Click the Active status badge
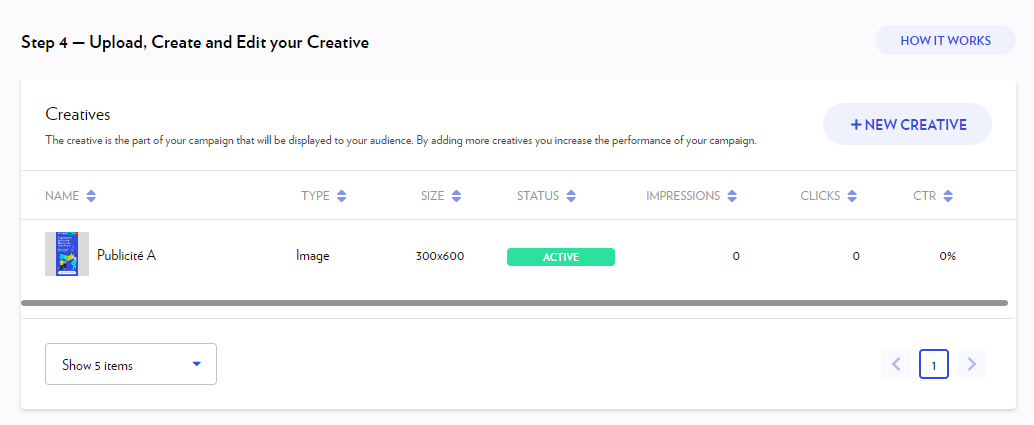 (x=560, y=257)
